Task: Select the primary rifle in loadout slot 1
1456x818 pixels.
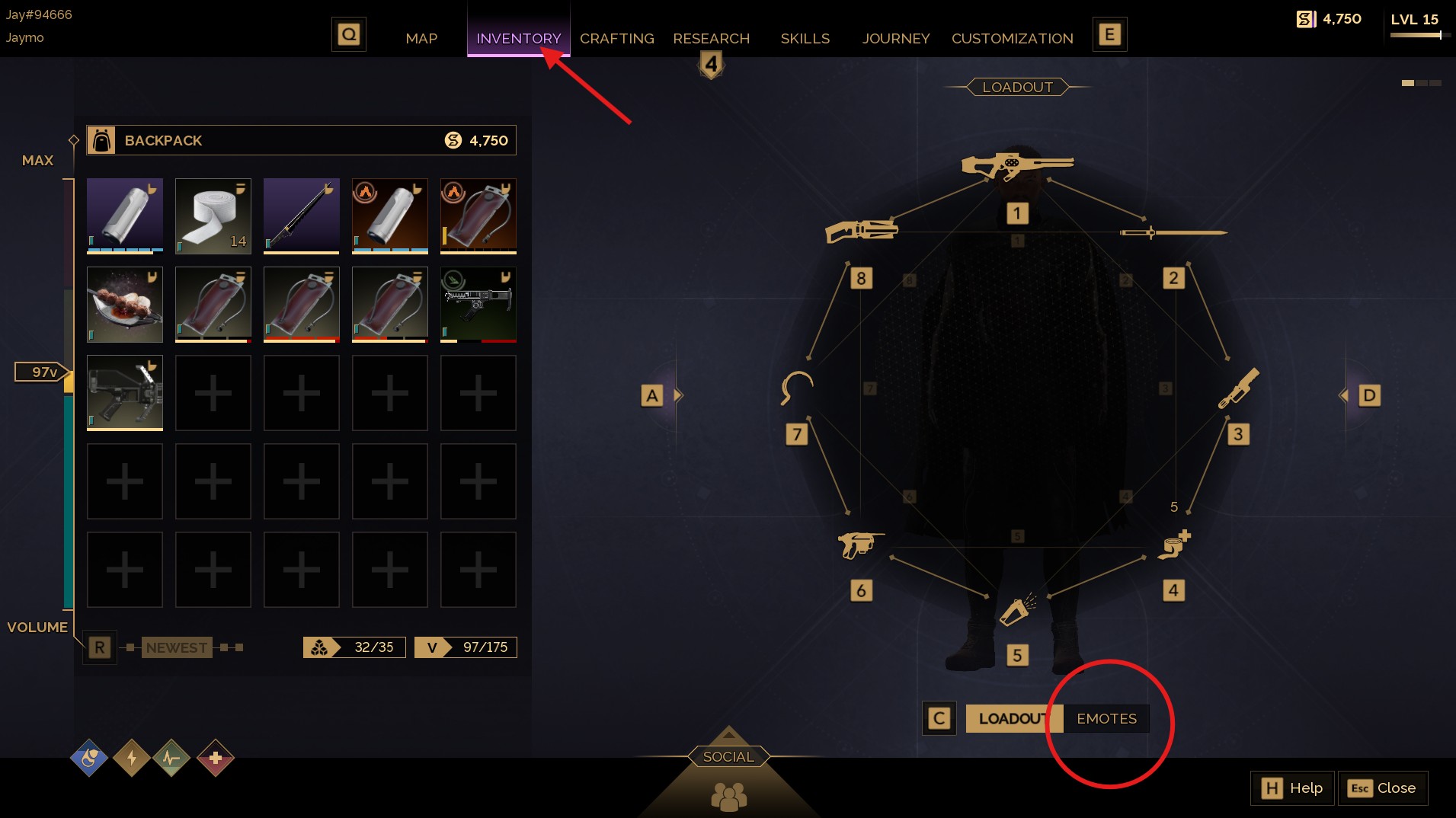Action: (1017, 165)
